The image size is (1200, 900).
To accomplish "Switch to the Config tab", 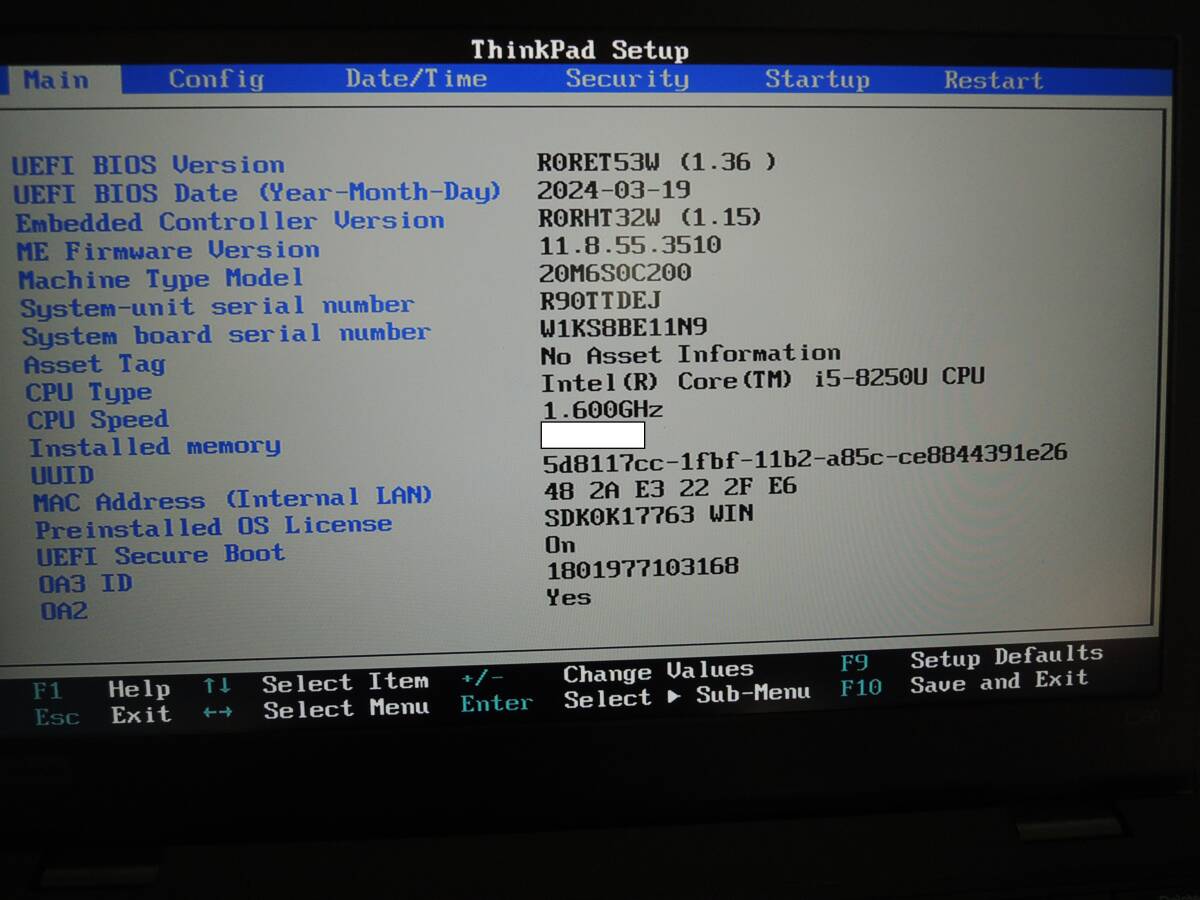I will (216, 78).
